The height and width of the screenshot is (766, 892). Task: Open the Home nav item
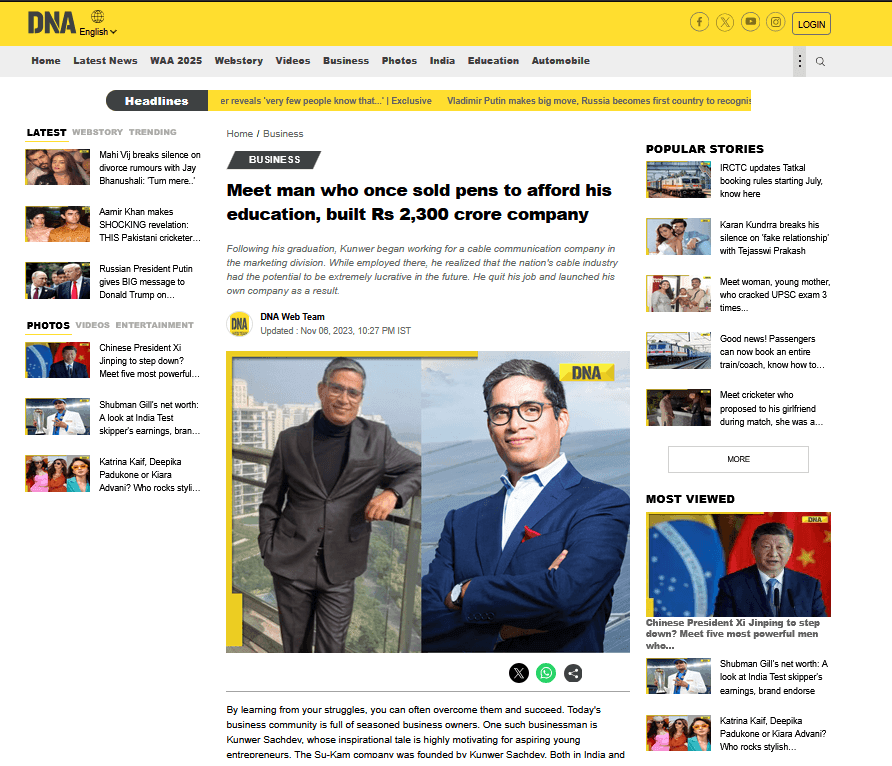[x=46, y=61]
